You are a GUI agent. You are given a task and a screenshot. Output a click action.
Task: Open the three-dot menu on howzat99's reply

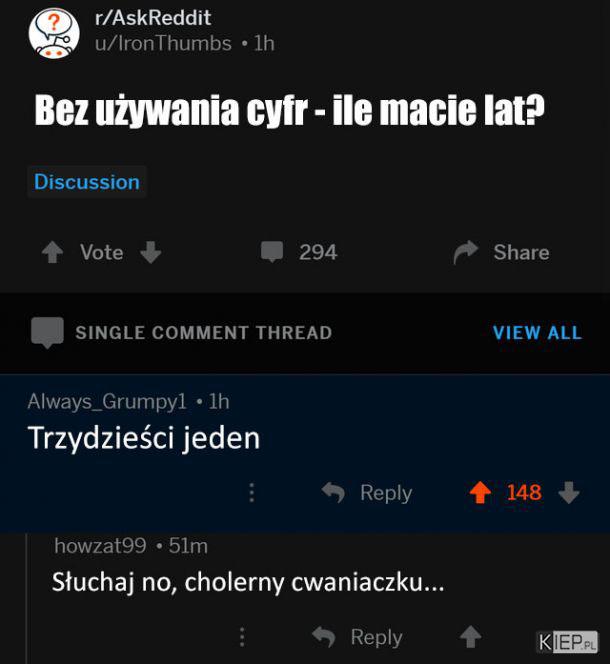(242, 637)
